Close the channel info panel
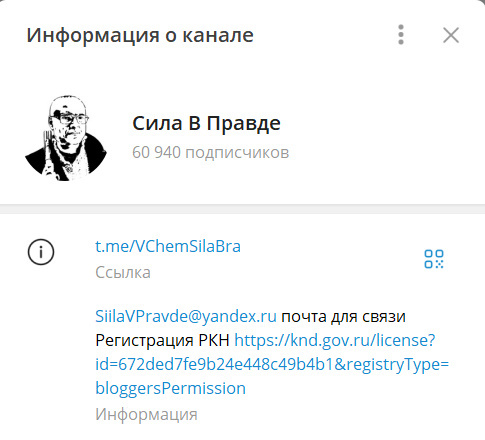 coord(451,35)
